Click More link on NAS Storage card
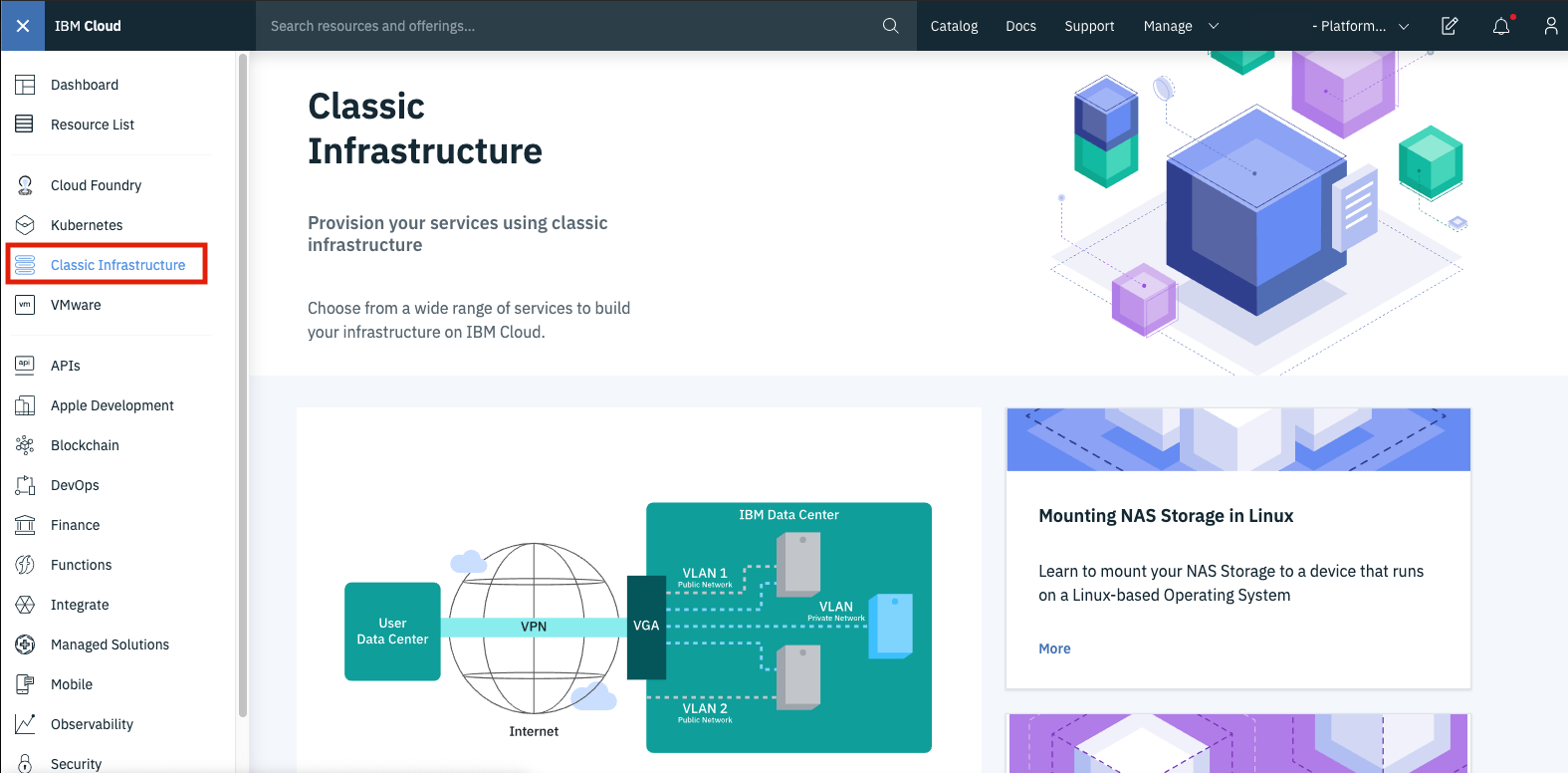This screenshot has height=773, width=1568. (x=1054, y=648)
